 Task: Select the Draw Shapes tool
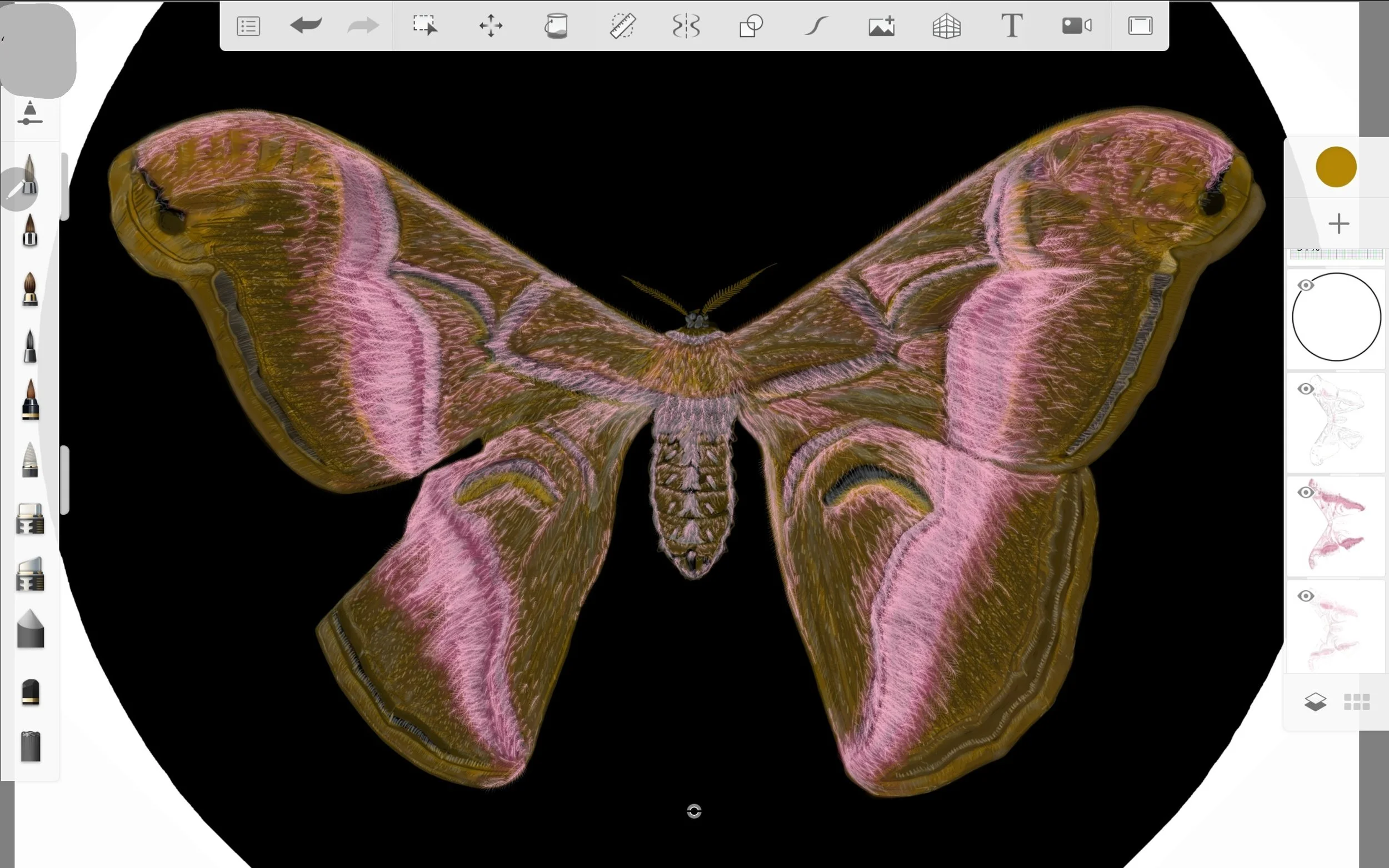pos(751,27)
